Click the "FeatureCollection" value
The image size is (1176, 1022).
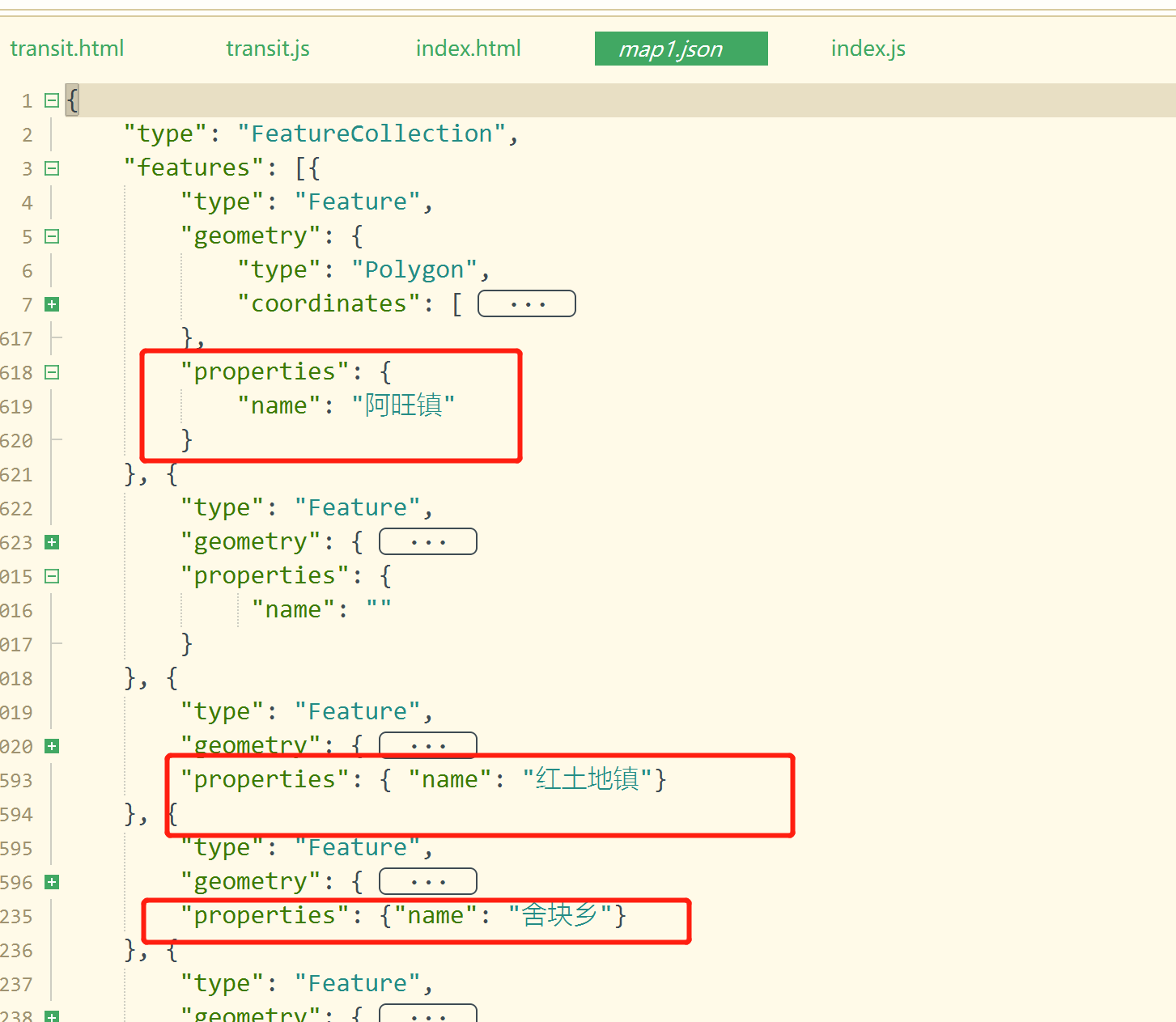pyautogui.click(x=372, y=134)
